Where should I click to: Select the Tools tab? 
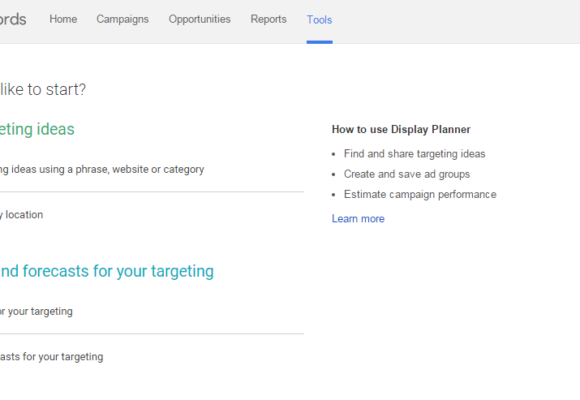tap(320, 20)
